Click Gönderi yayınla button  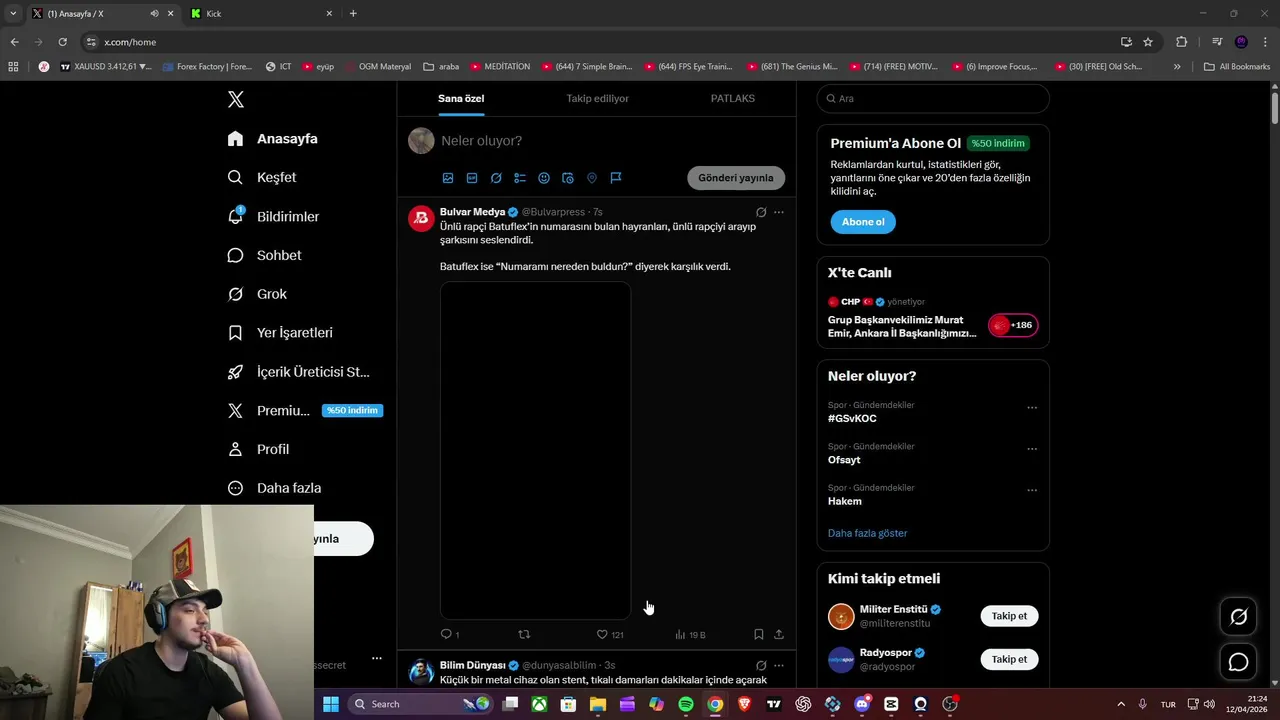(736, 178)
